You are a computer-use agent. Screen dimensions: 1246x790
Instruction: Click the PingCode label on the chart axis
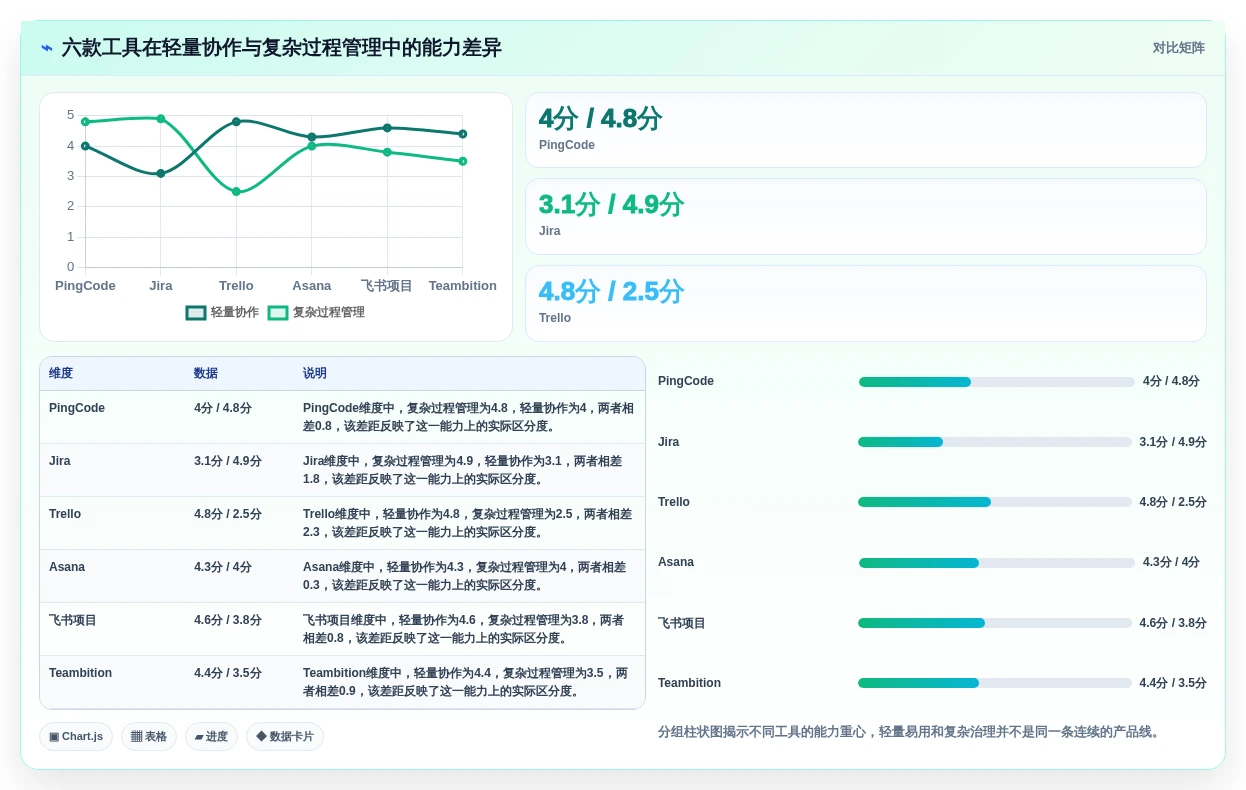[85, 286]
